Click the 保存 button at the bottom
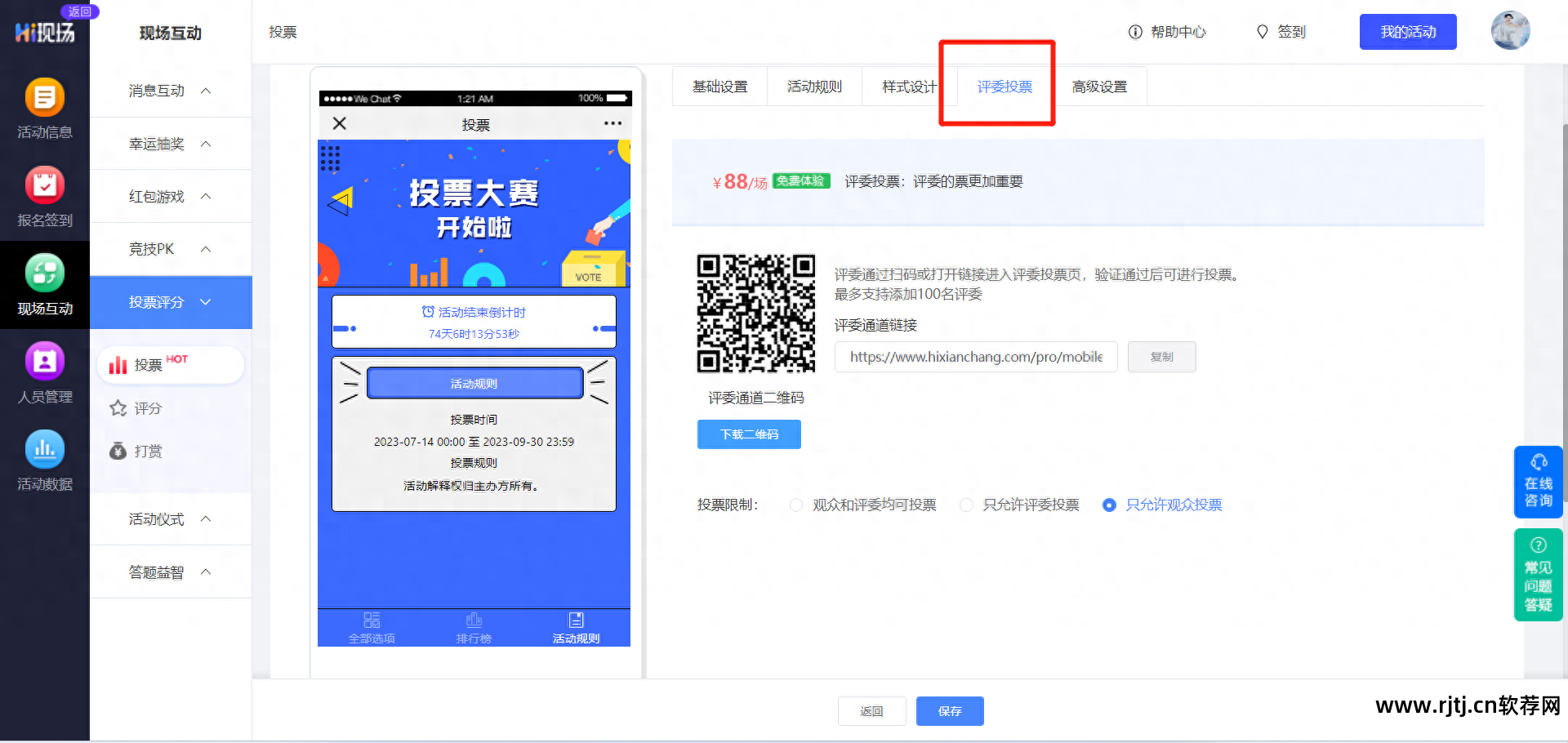The image size is (1568, 743). pos(949,710)
